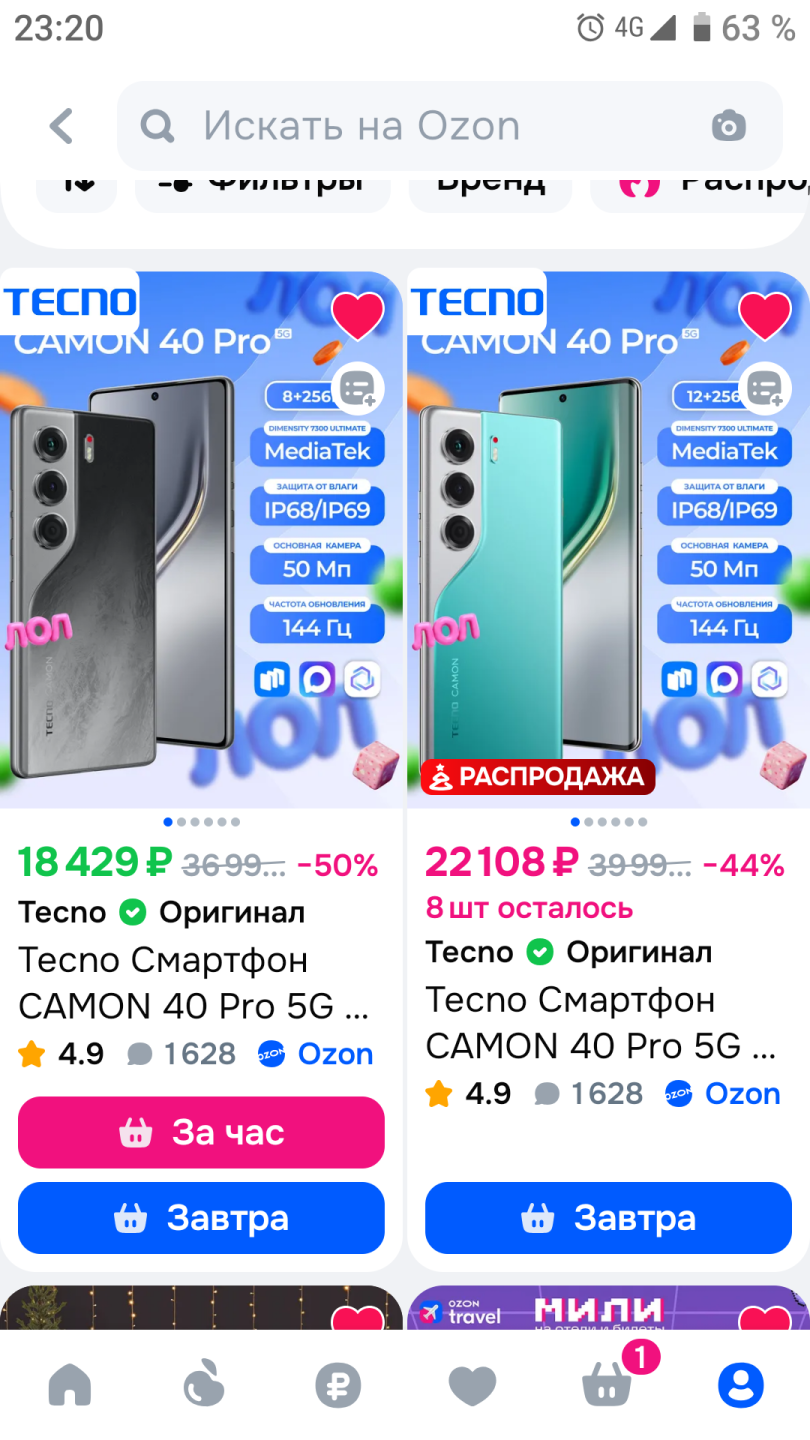Remove black CAMON 40 Pro from favorites
The width and height of the screenshot is (810, 1440).
(357, 316)
